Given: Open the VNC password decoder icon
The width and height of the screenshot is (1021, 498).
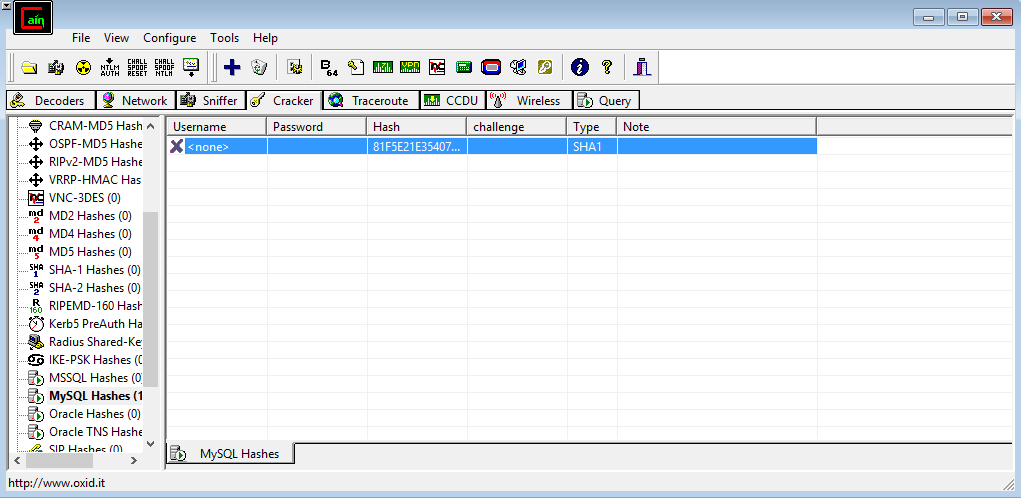Looking at the screenshot, I should click(x=437, y=67).
